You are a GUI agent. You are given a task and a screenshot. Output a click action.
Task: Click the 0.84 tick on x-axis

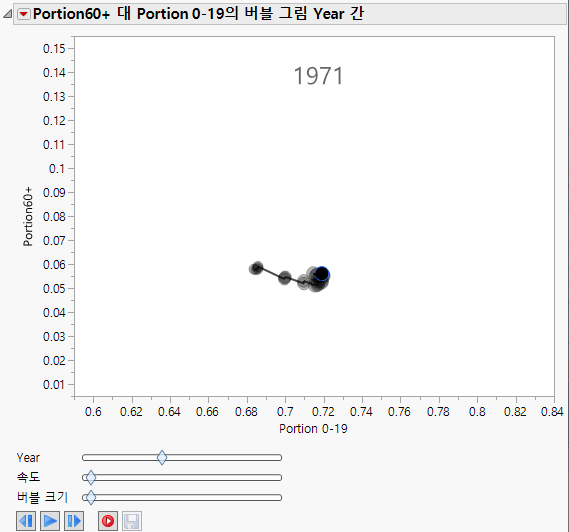(552, 412)
